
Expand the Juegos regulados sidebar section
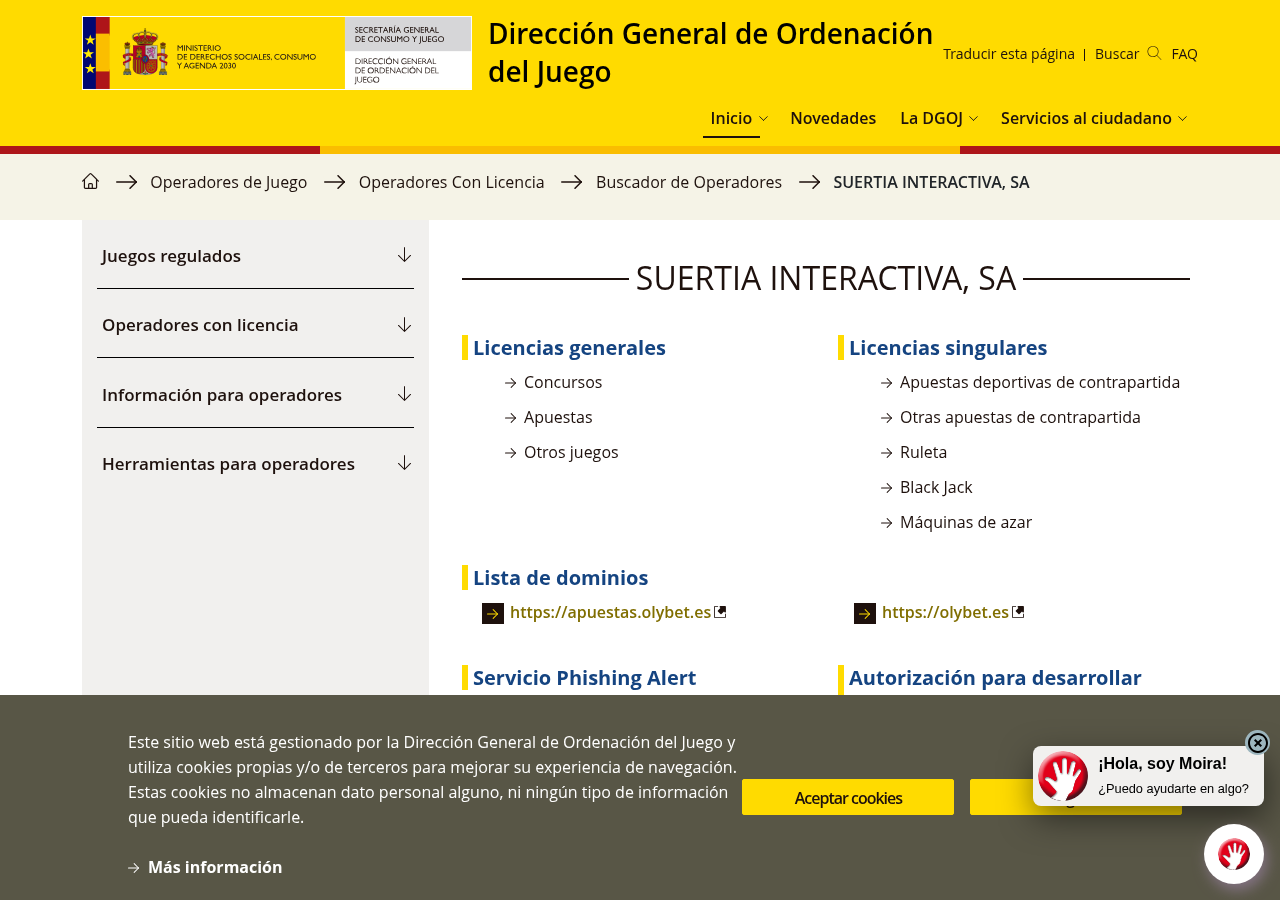255,255
